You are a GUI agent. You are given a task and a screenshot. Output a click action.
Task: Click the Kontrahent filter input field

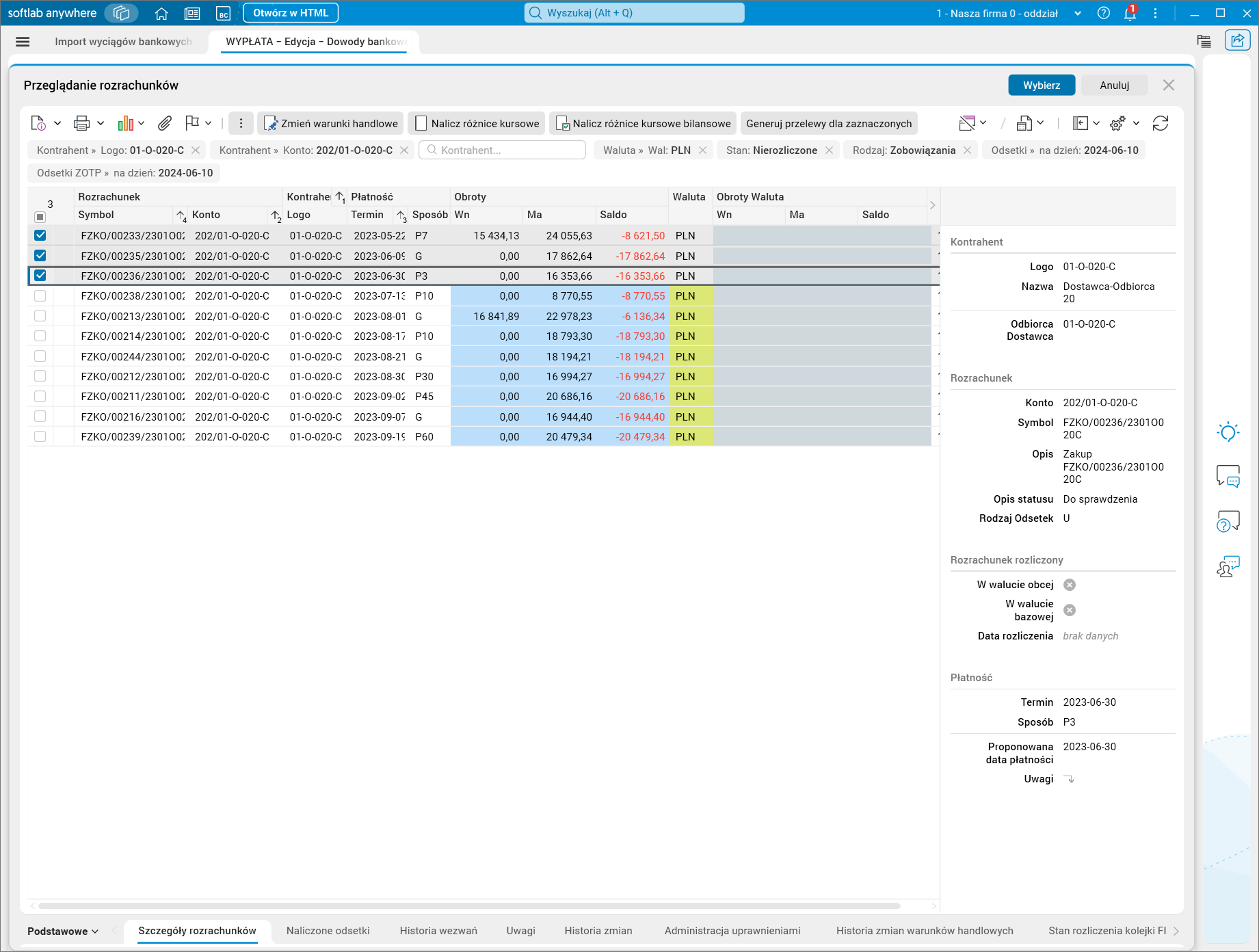pyautogui.click(x=503, y=150)
